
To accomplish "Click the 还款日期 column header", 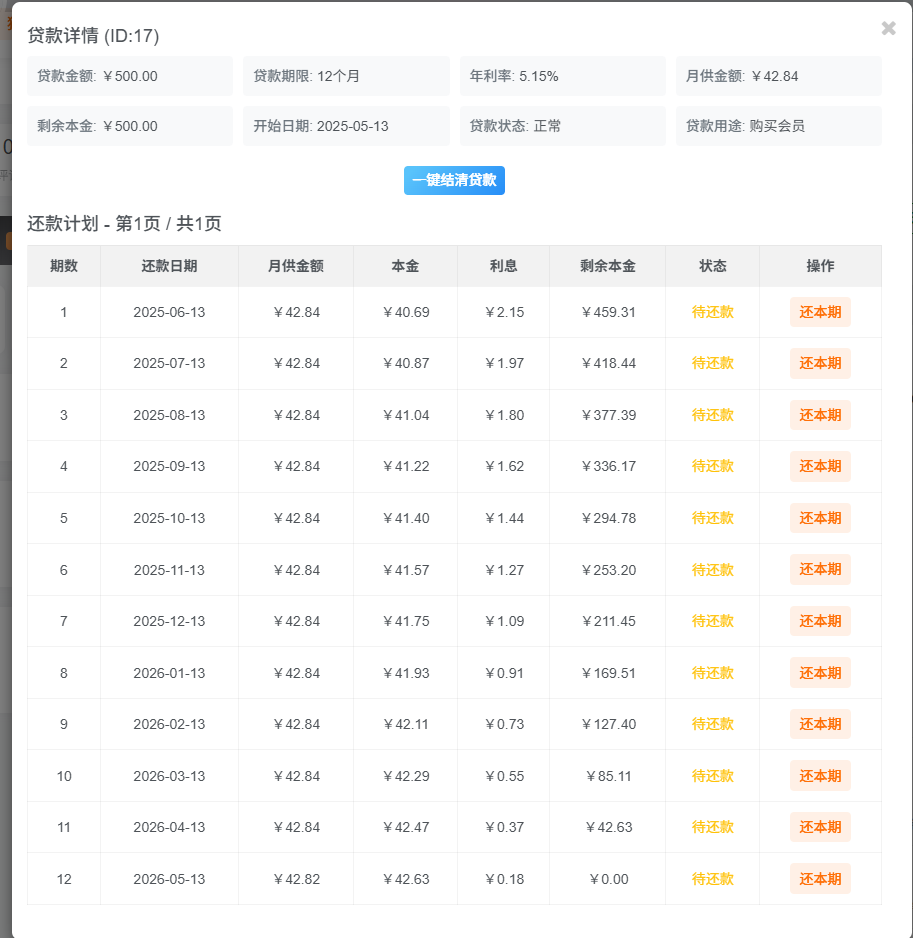I will 169,266.
